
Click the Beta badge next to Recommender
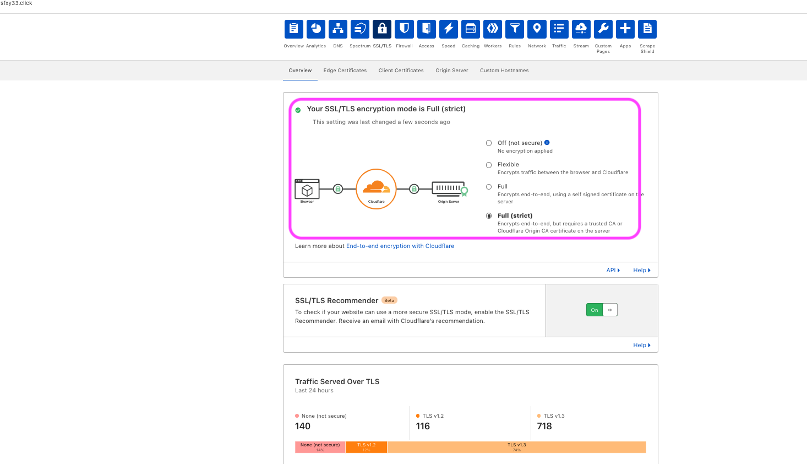tap(390, 301)
